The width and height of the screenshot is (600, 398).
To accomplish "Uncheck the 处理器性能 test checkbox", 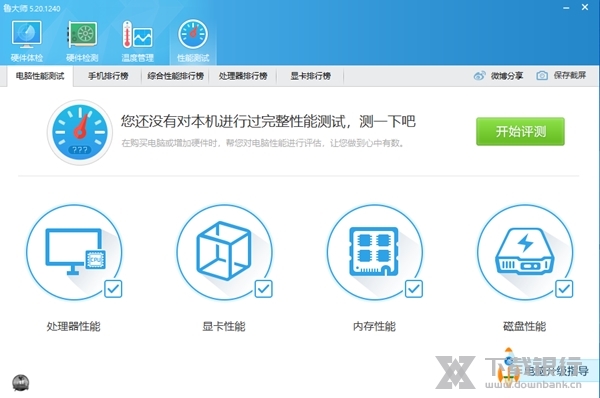I will coord(113,289).
